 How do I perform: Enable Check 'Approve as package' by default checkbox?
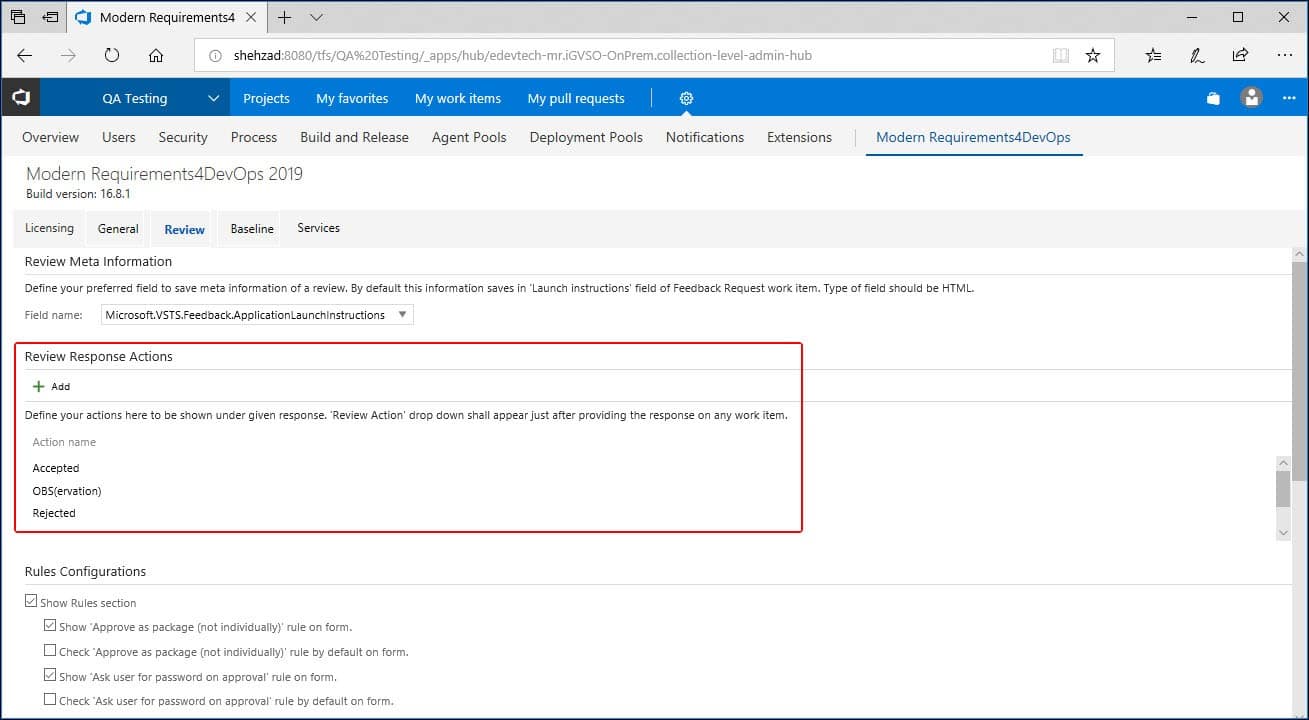pyautogui.click(x=50, y=651)
